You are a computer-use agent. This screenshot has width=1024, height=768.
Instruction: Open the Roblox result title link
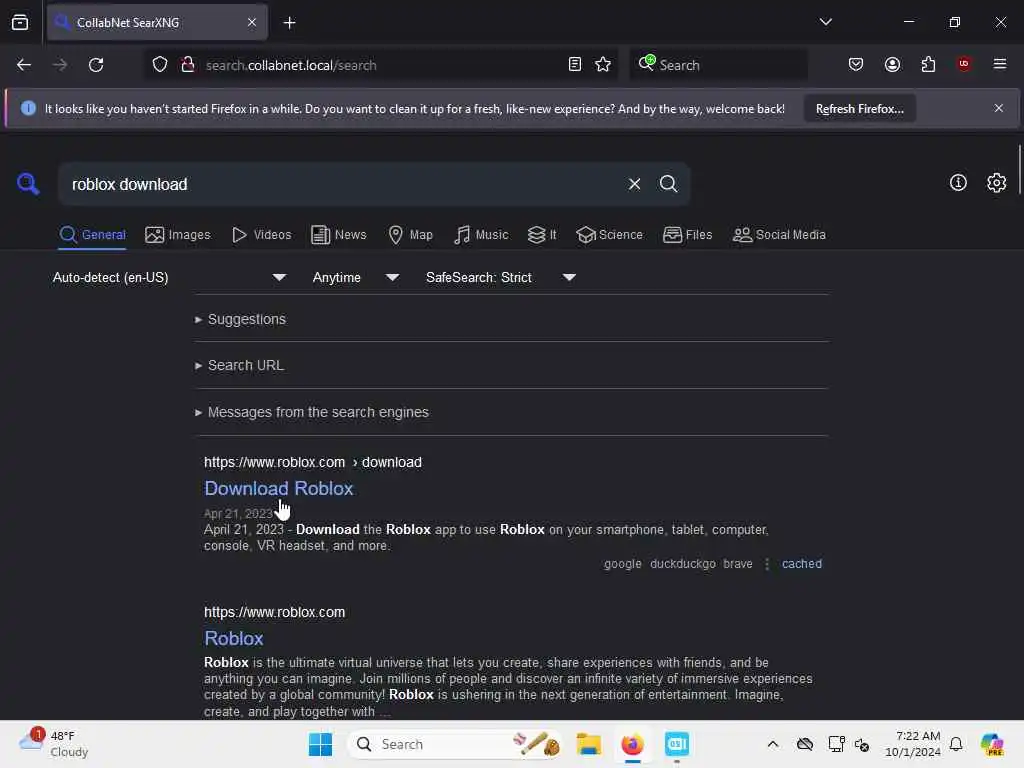234,639
